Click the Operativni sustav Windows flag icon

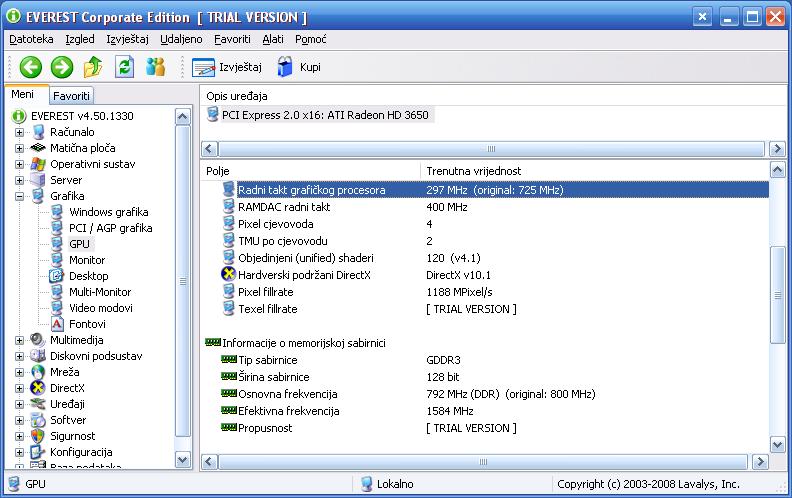point(38,164)
